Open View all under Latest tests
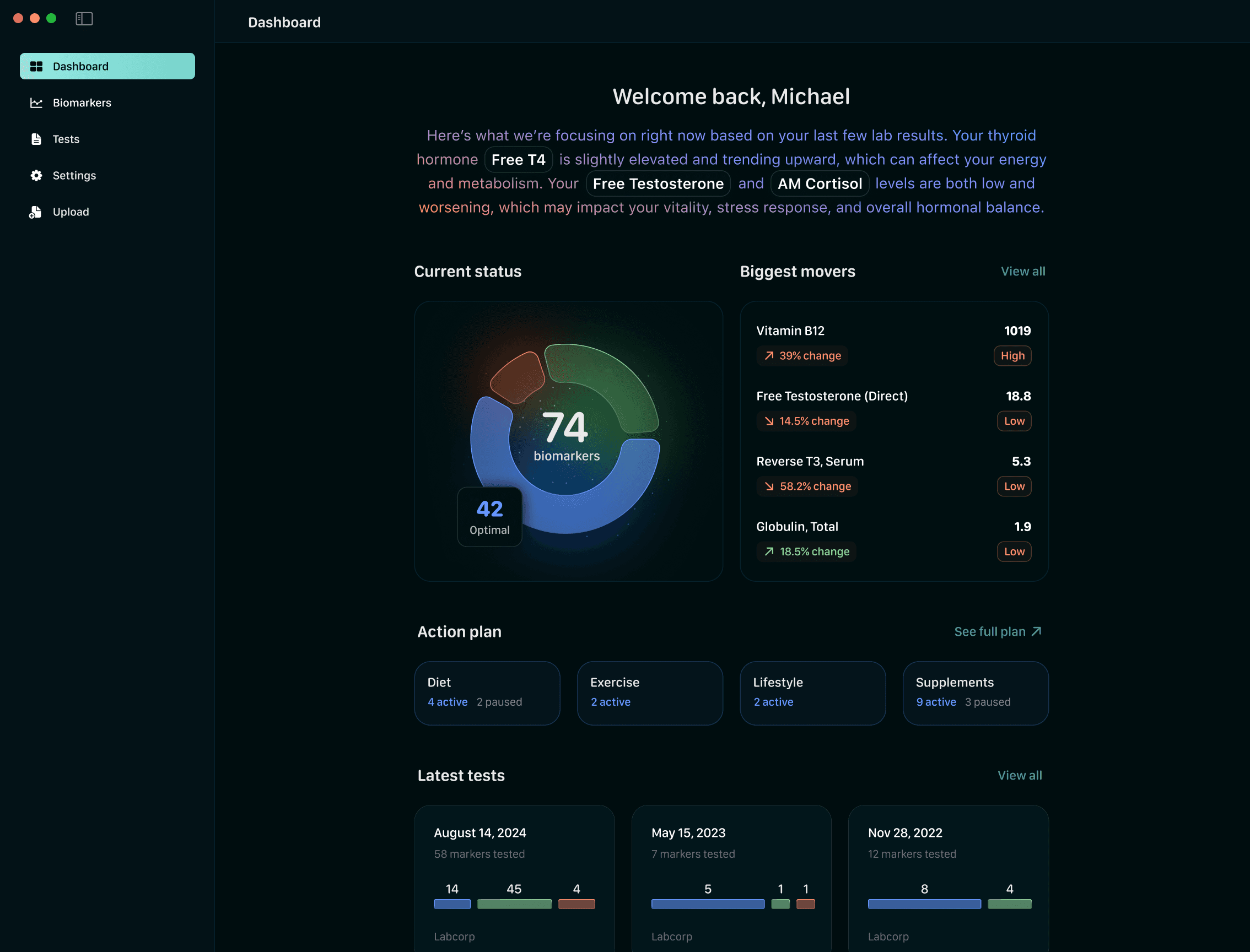 (1019, 775)
